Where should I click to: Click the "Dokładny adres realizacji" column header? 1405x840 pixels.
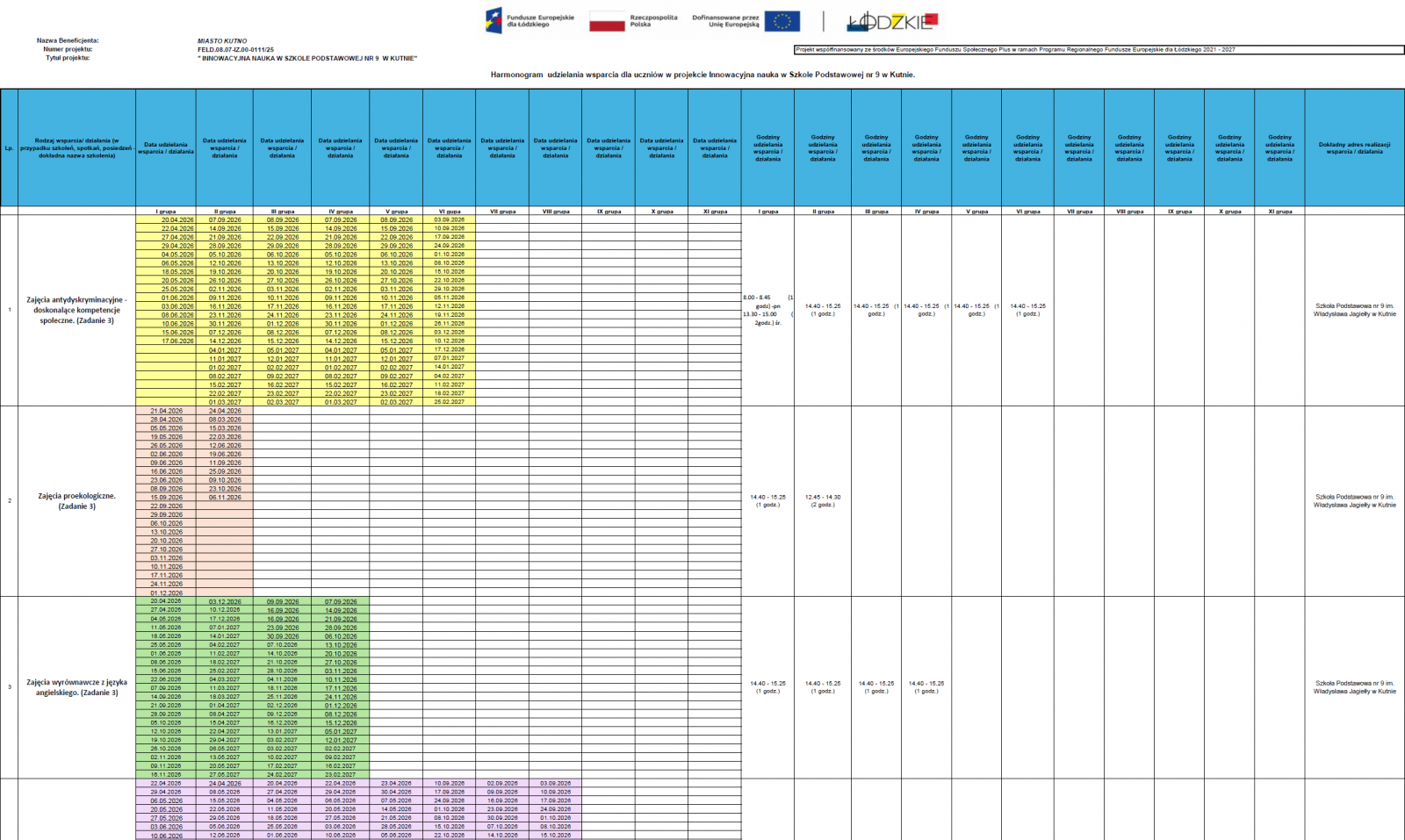pyautogui.click(x=1354, y=148)
